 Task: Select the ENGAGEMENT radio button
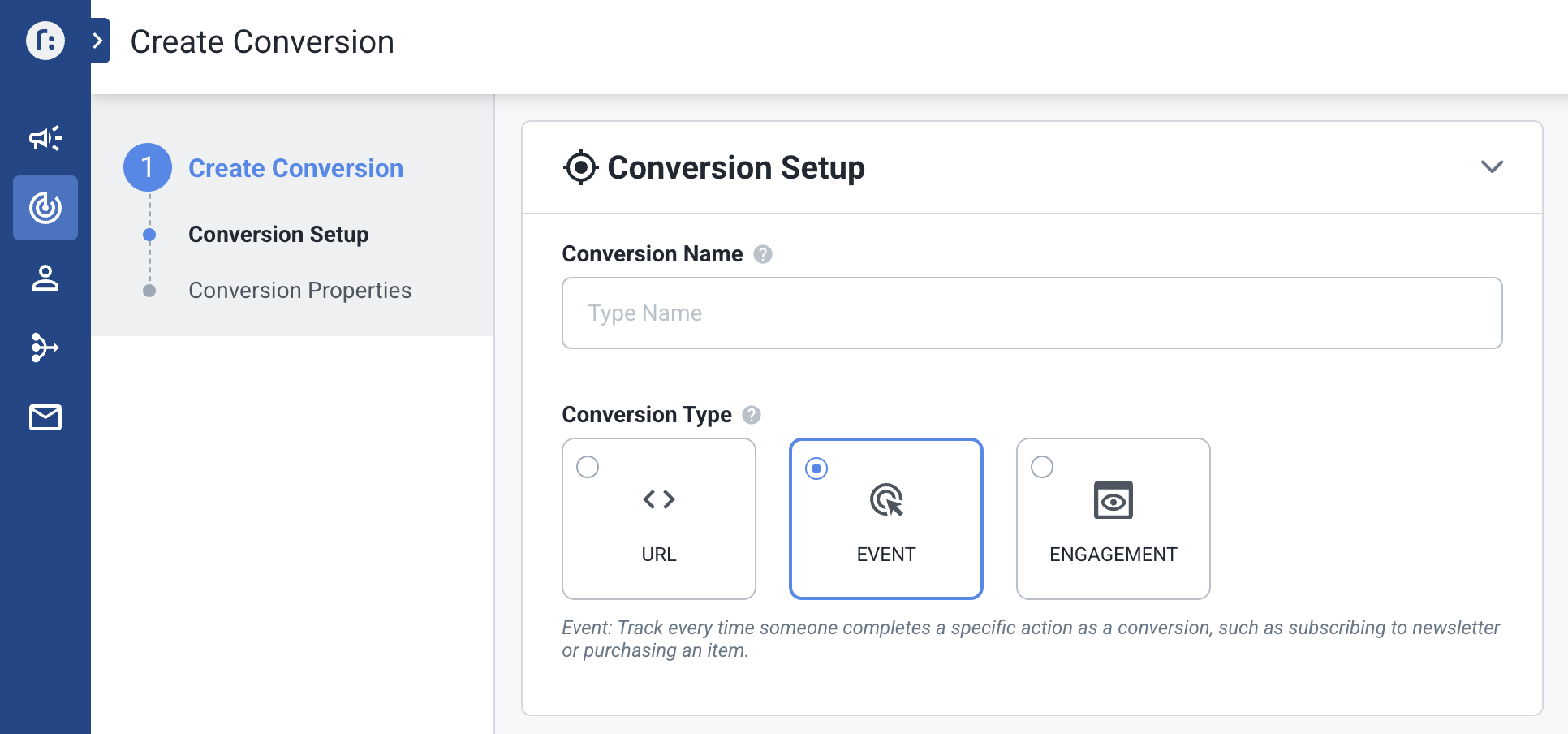click(x=1042, y=468)
